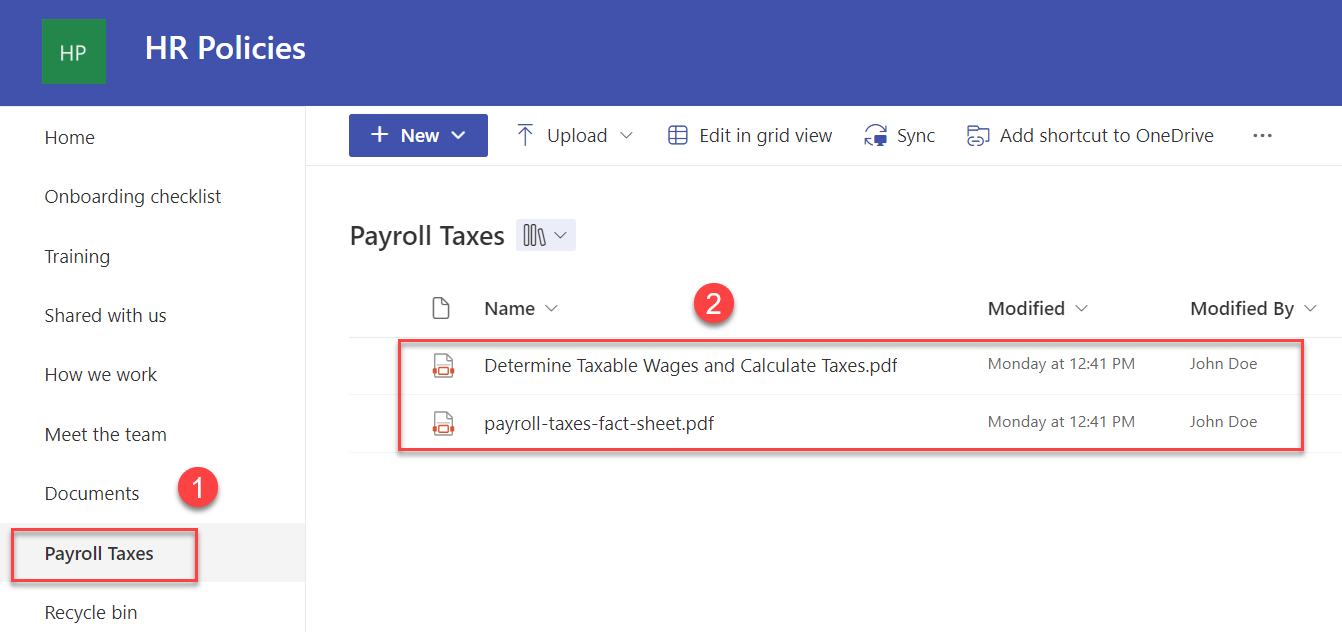Open the Edit in grid view tool
1342x632 pixels.
click(x=749, y=135)
